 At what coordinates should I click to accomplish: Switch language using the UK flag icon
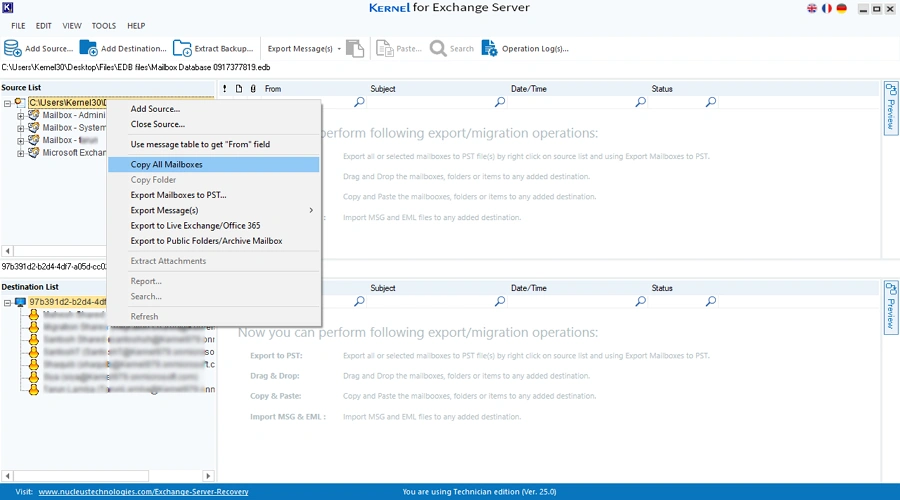click(811, 9)
